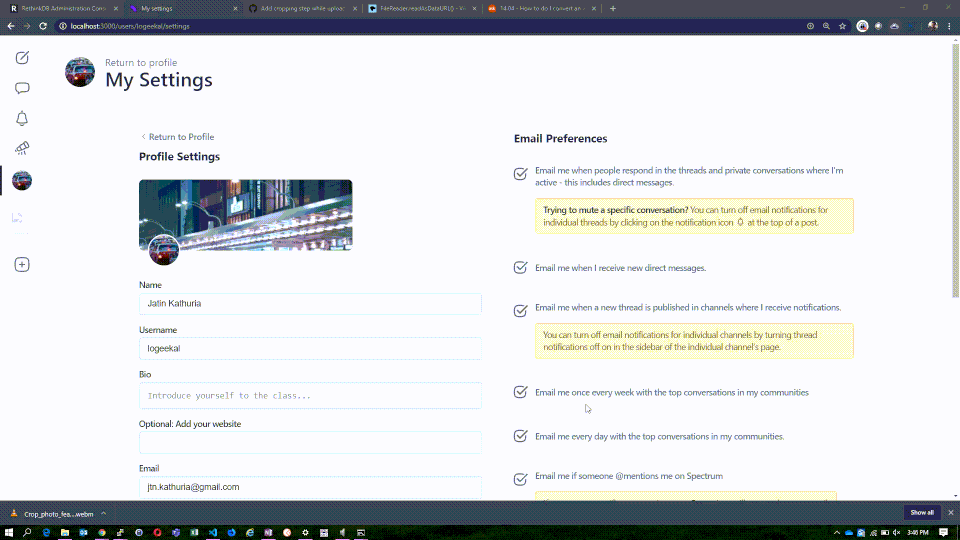The width and height of the screenshot is (960, 540).
Task: Click the address bar URL
Action: [130, 26]
